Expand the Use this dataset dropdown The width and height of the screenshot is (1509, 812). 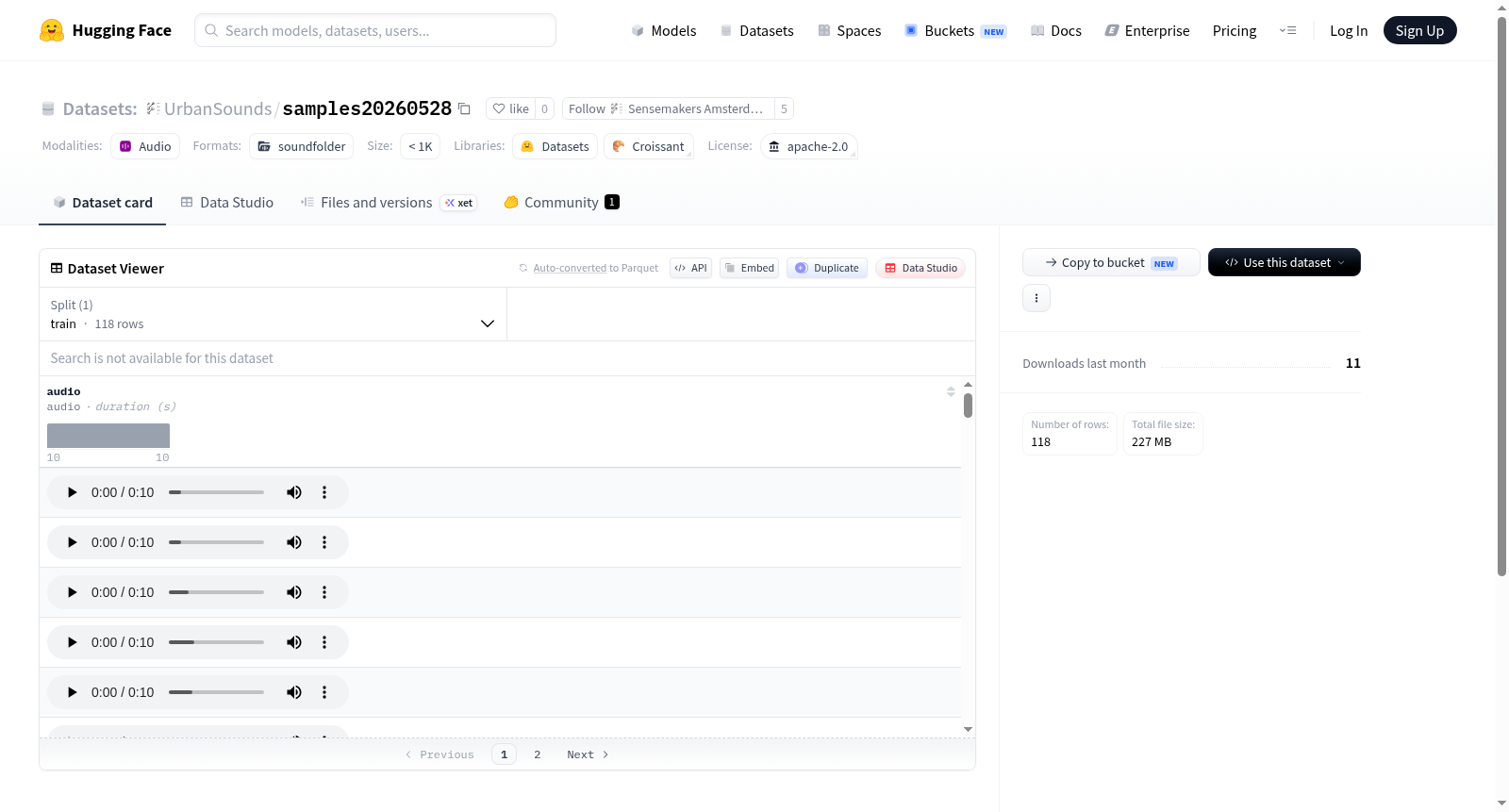(x=1285, y=262)
